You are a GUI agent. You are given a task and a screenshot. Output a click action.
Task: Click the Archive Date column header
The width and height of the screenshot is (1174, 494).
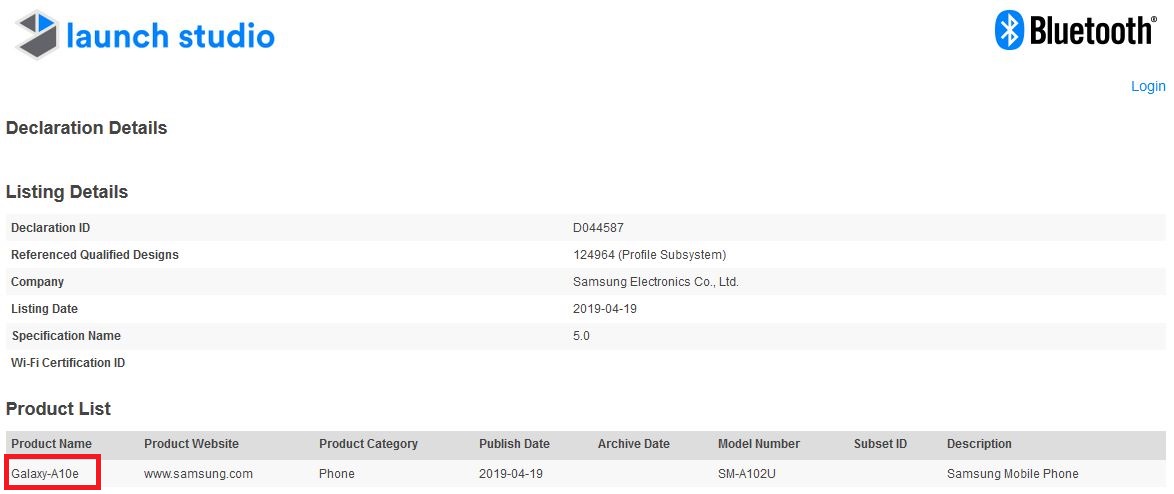coord(633,444)
